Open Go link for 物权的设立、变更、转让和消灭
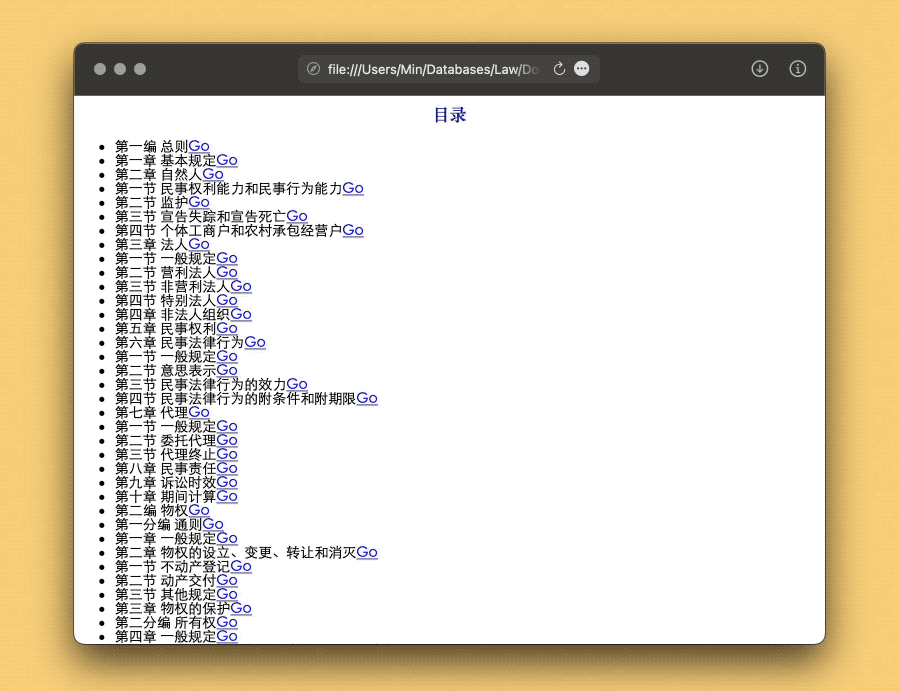 (367, 552)
